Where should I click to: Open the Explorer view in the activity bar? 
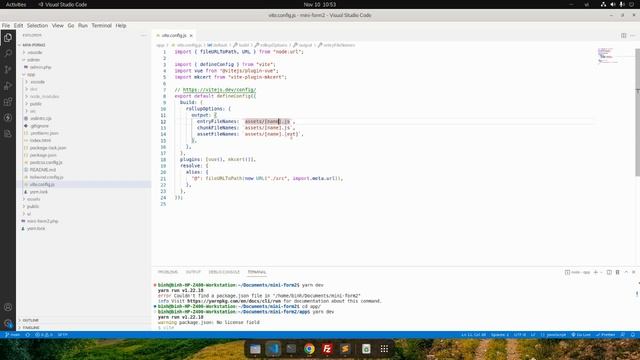click(x=8, y=38)
